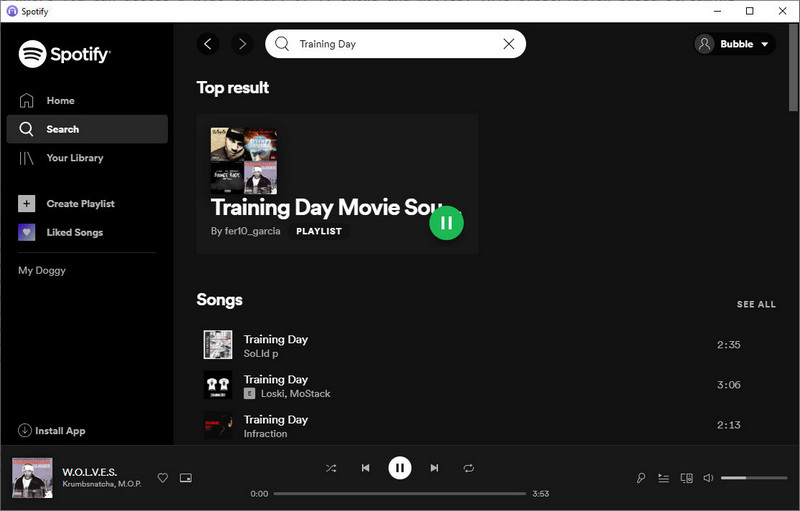
Task: Open the Home page from sidebar
Action: 87,100
